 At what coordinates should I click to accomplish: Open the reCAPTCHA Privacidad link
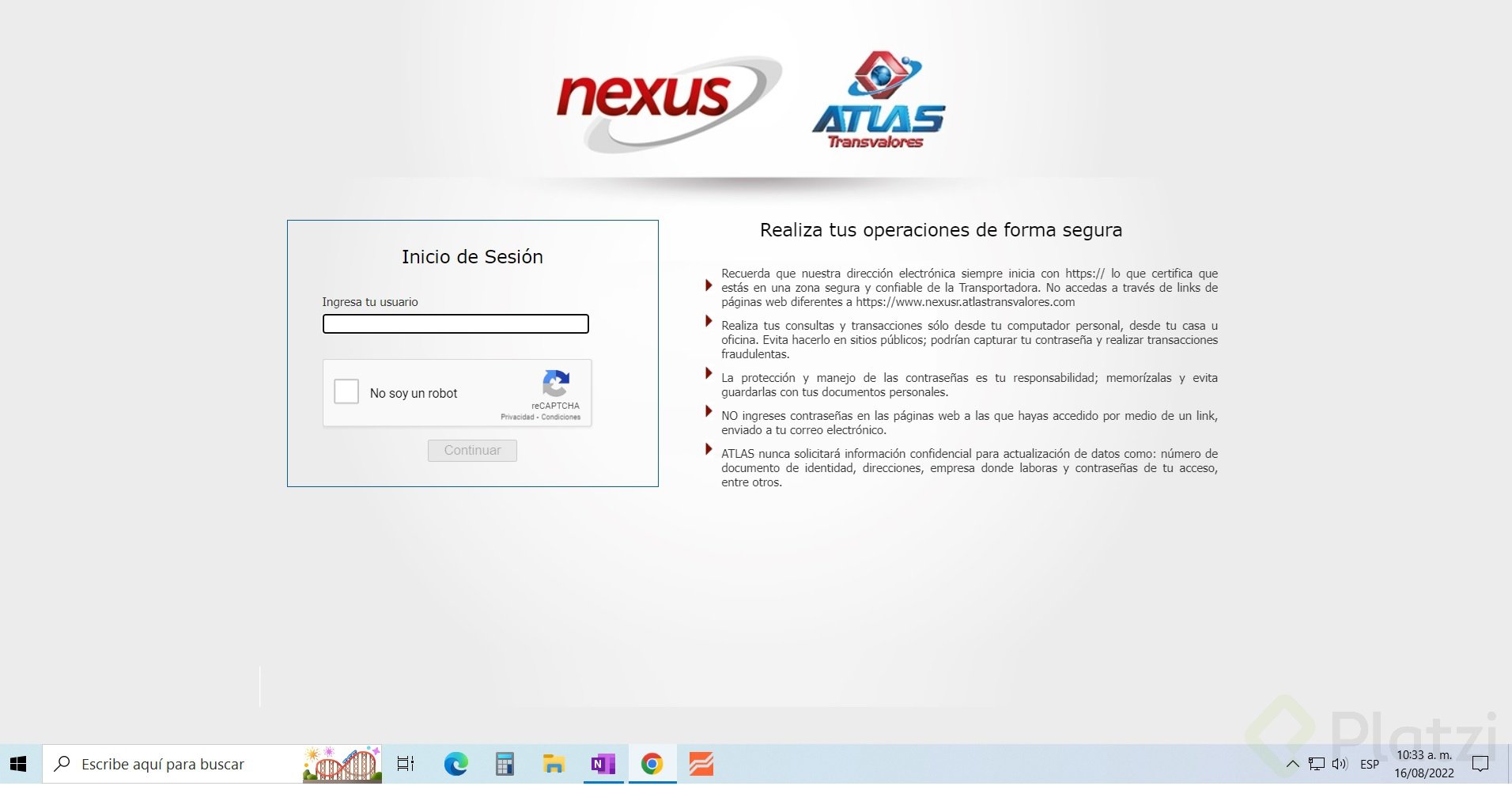click(517, 417)
